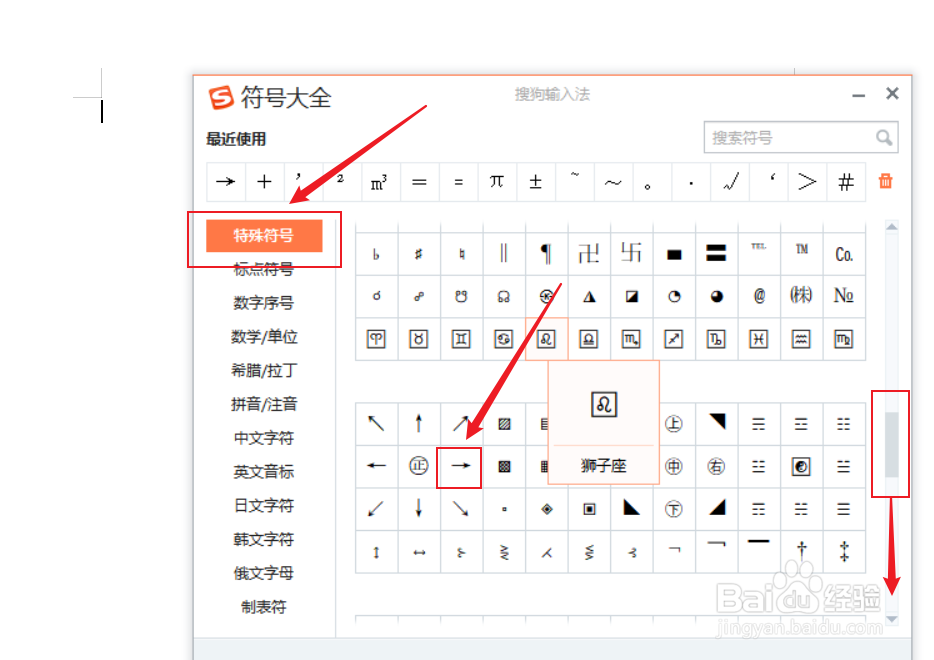Insert the recent right arrow symbol
This screenshot has height=660, width=934.
point(226,182)
